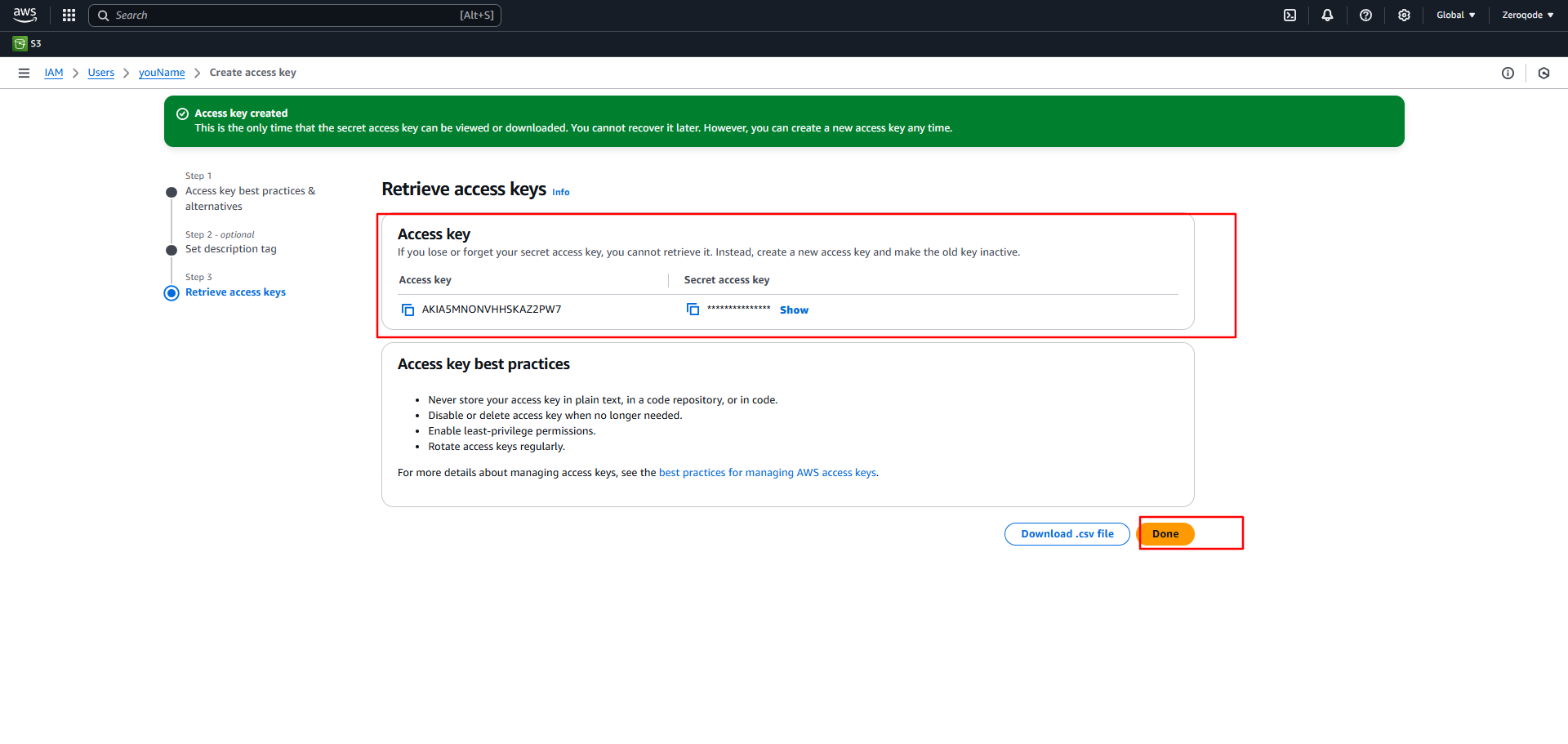Toggle the side navigation hamburger menu
This screenshot has height=744, width=1568.
click(x=24, y=73)
